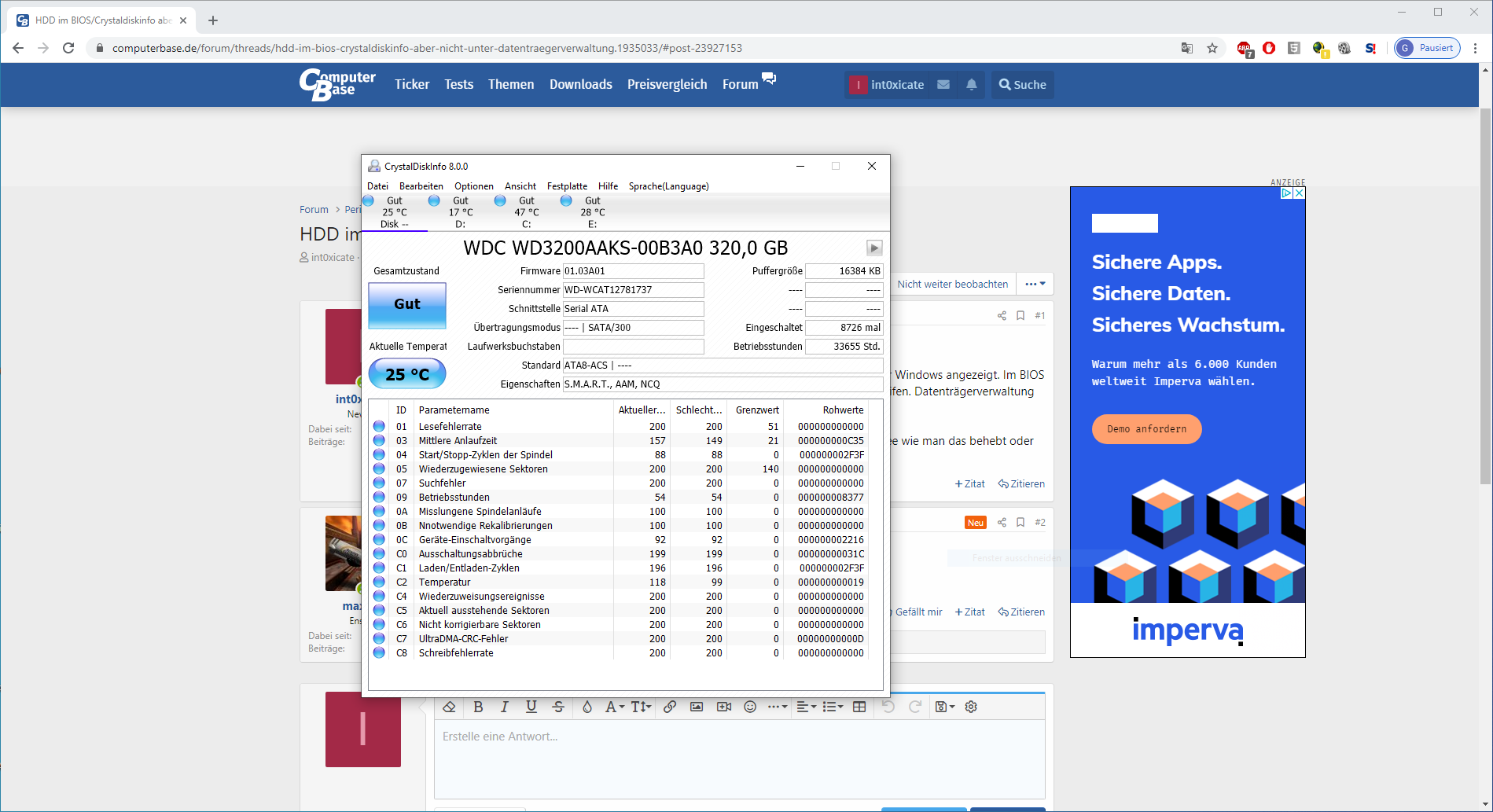Select the C: disk tab showing 47 °C
The width and height of the screenshot is (1493, 812).
[x=526, y=212]
